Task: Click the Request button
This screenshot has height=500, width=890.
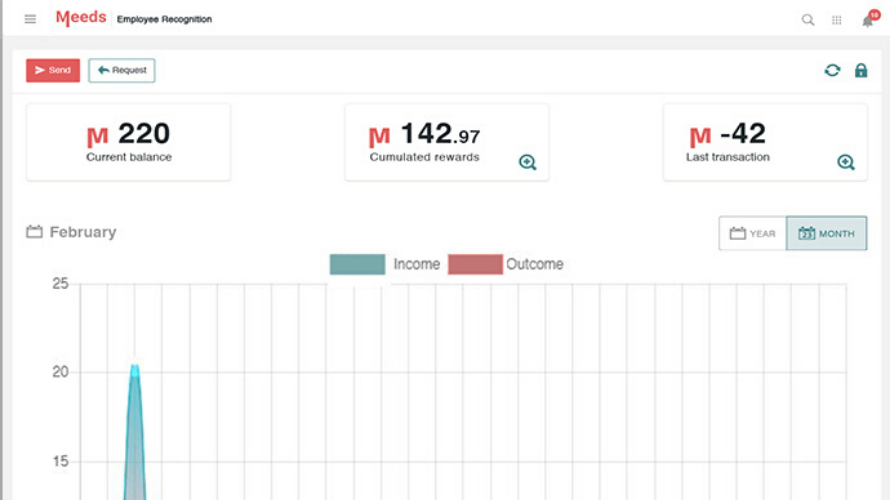Action: pos(121,70)
